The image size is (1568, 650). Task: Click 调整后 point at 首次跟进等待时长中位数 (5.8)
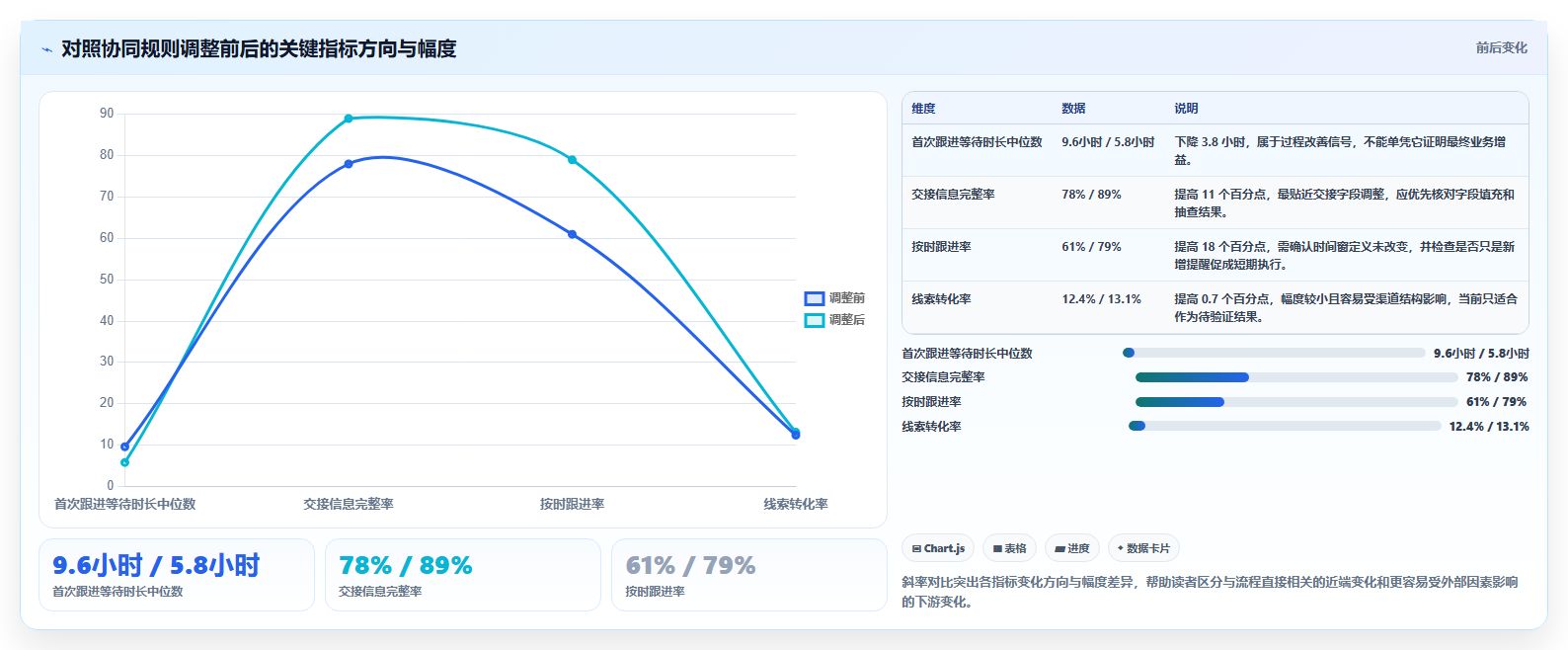124,462
